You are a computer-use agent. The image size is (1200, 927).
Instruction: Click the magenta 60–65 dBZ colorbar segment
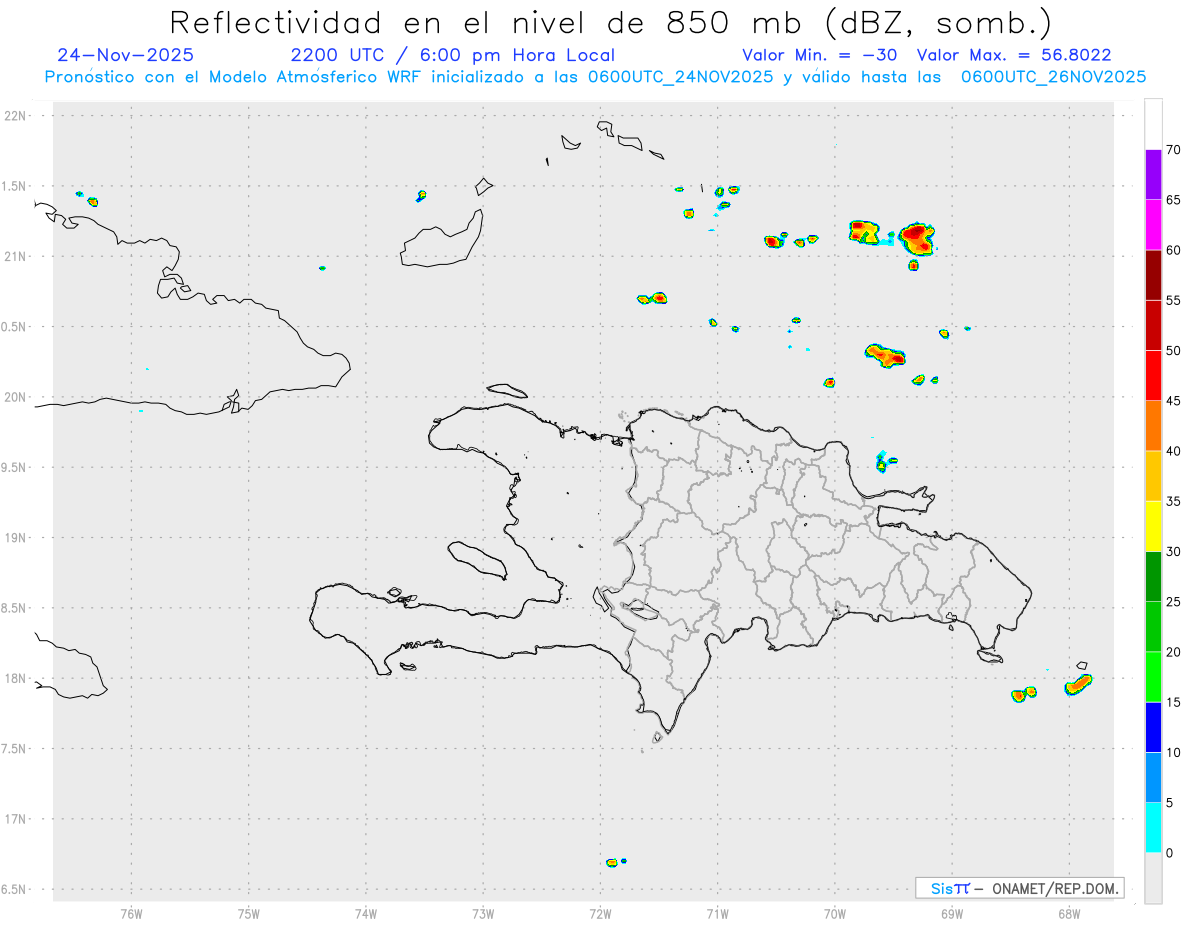1153,225
